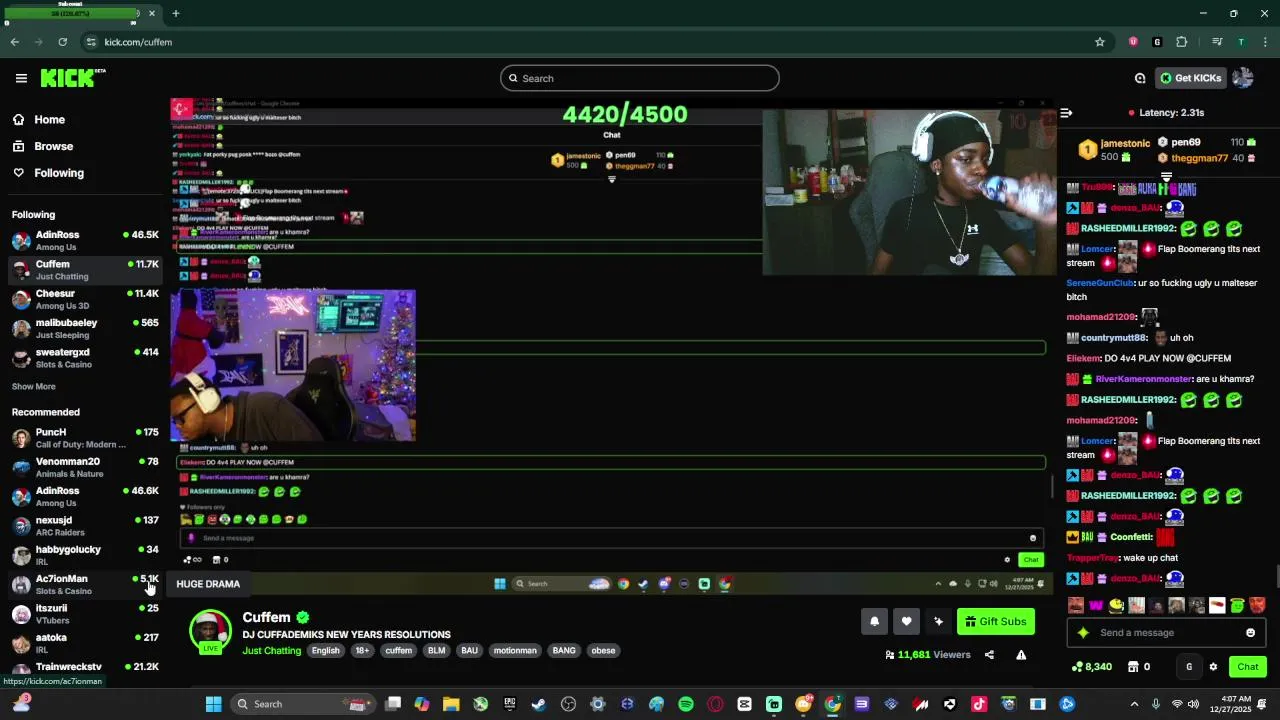The width and height of the screenshot is (1280, 720).
Task: Focus the Send a message chat field
Action: (x=1166, y=633)
